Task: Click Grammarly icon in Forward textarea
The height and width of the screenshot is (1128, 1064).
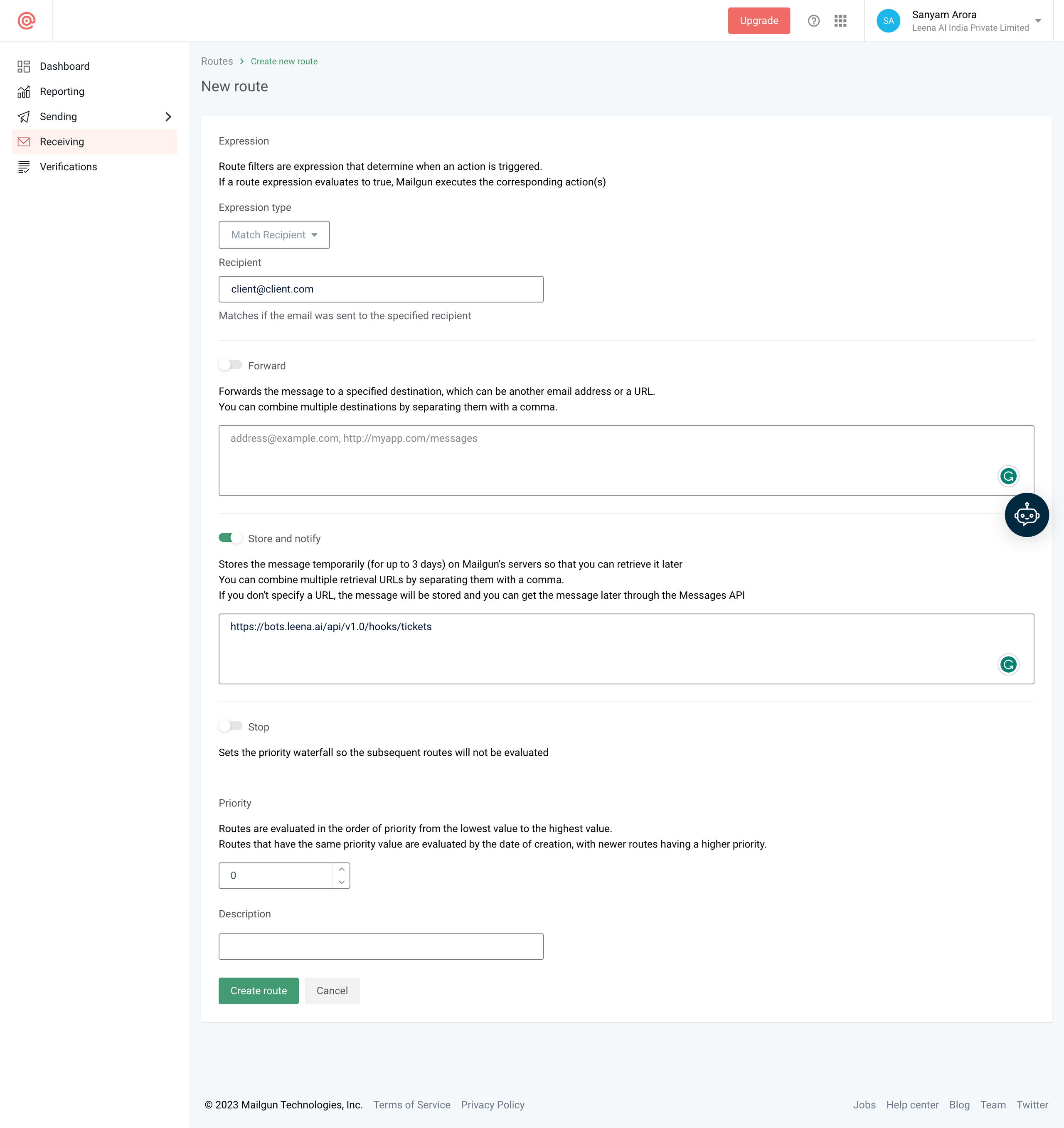Action: 1008,476
